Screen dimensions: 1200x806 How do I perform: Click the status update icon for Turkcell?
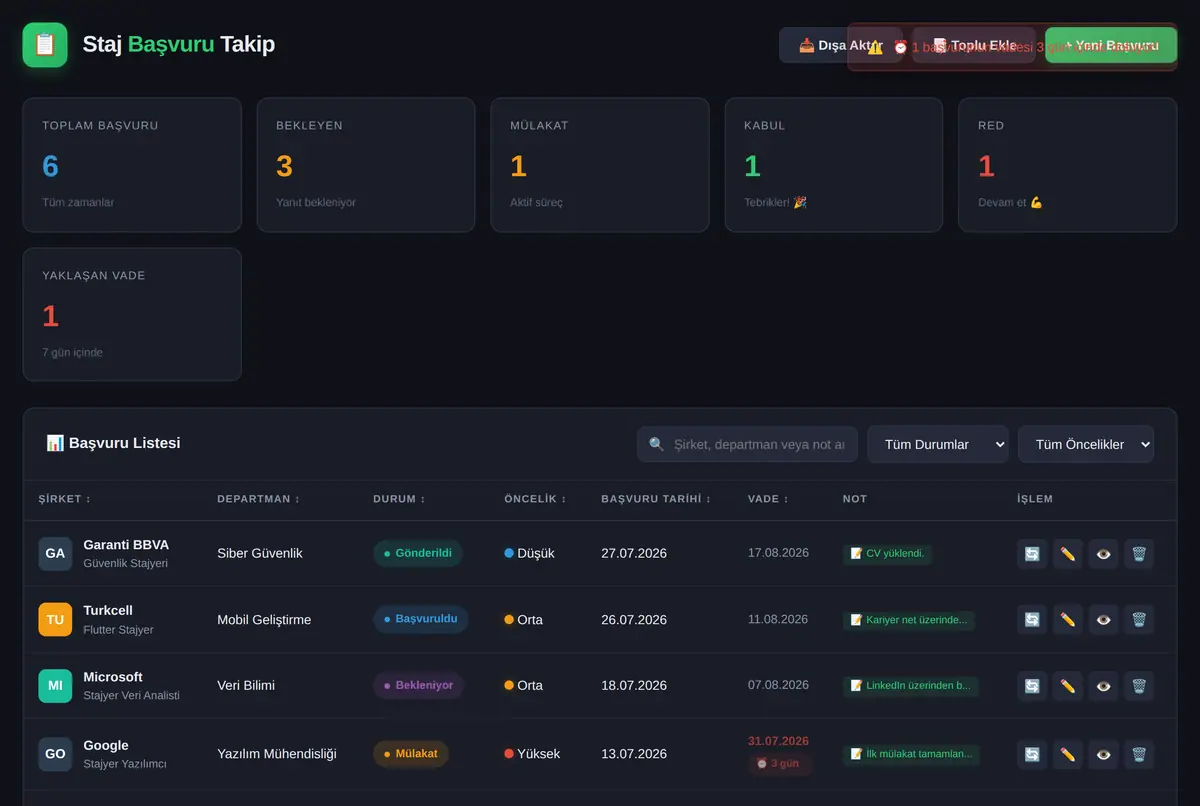1032,620
